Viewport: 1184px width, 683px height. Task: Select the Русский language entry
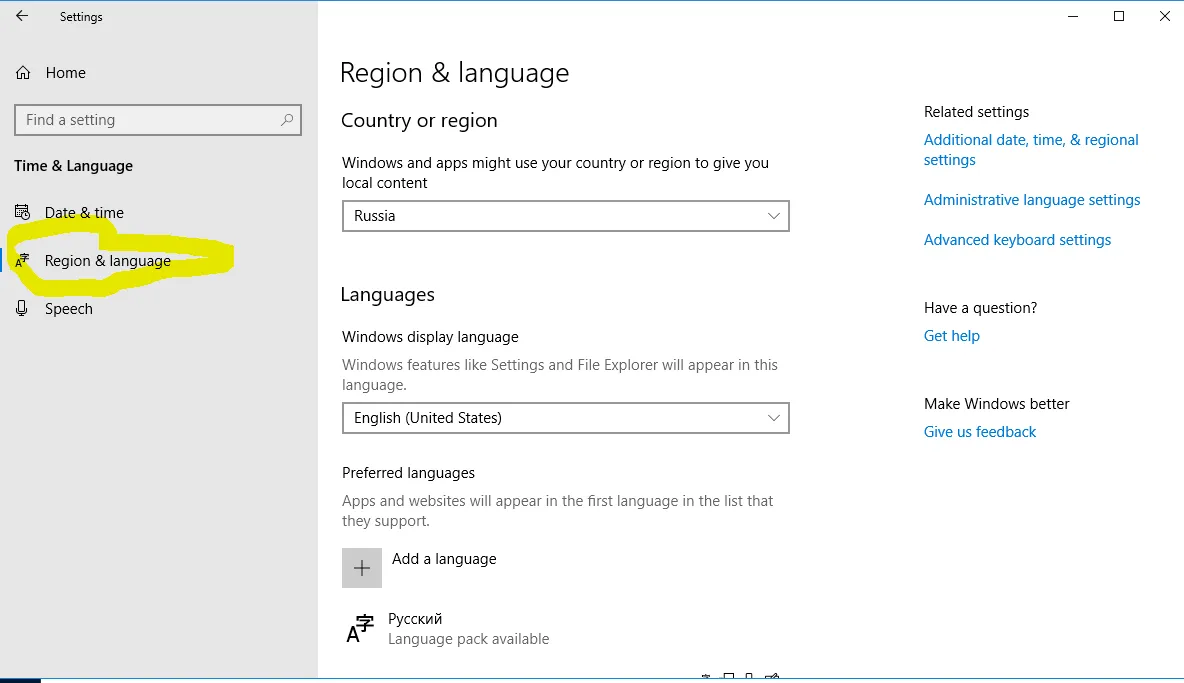coord(447,629)
